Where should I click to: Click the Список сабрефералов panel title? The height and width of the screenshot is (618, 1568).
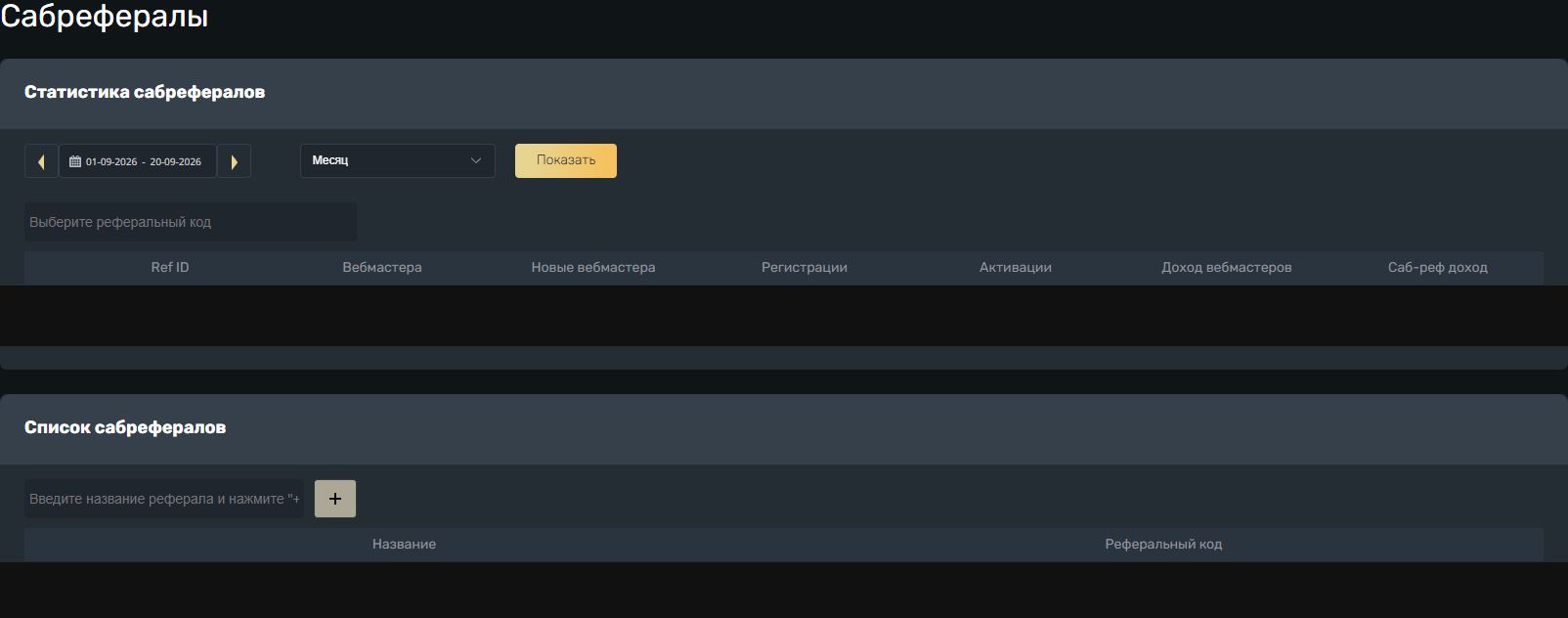125,427
